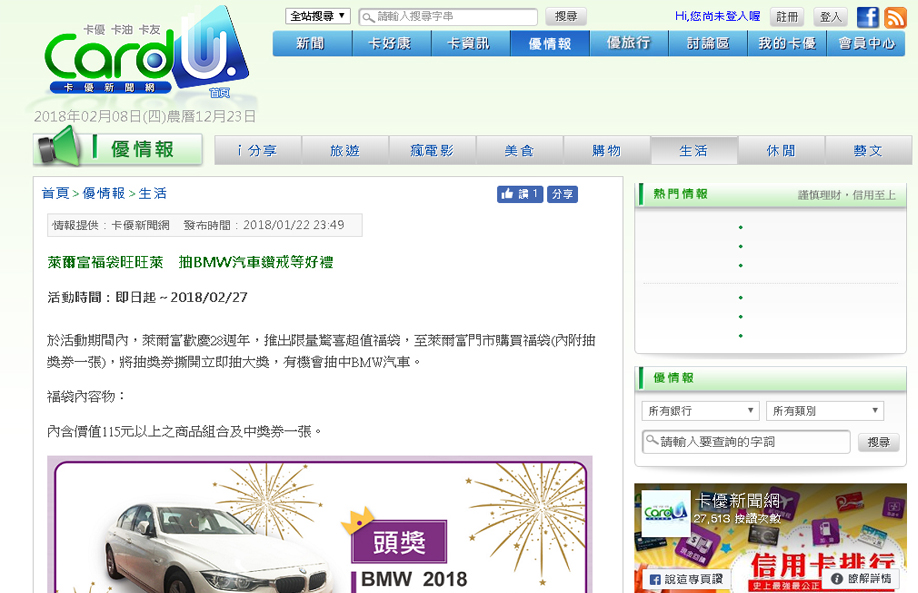Expand the 所有銀行 dropdown

point(700,411)
